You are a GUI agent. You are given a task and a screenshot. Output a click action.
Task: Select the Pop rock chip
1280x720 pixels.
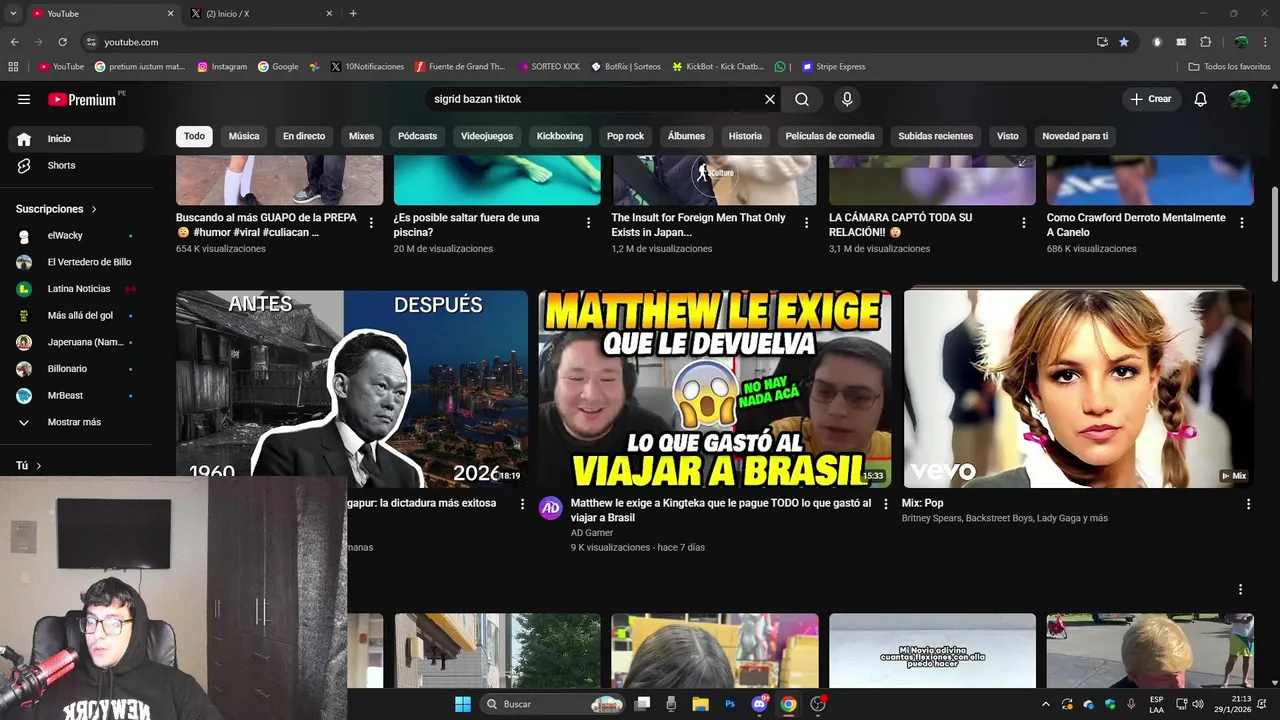tap(625, 136)
